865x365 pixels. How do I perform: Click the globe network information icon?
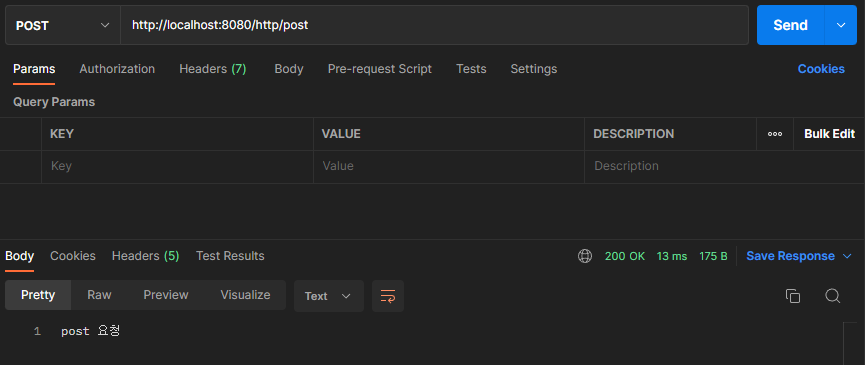click(x=585, y=256)
